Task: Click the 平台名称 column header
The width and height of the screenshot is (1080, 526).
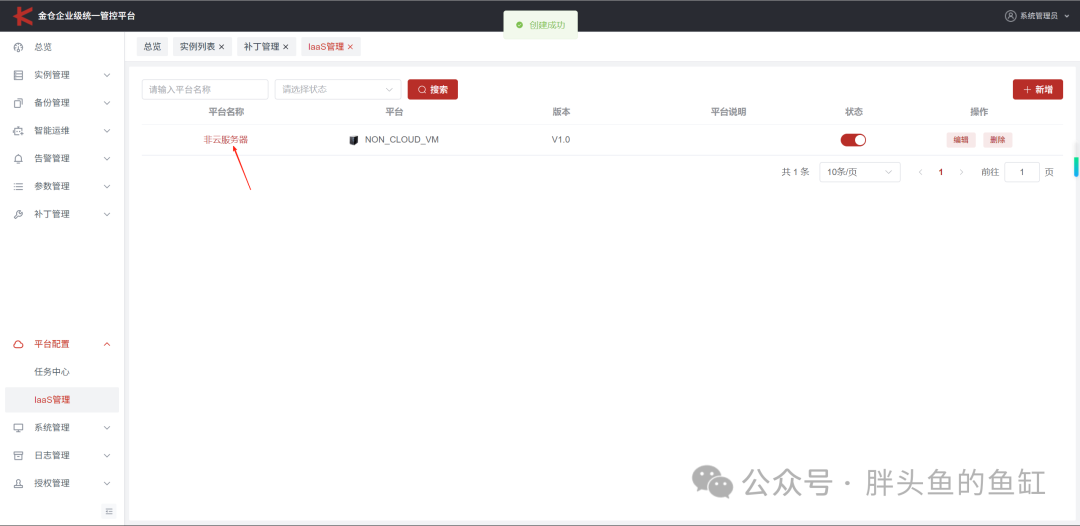Action: pos(226,112)
